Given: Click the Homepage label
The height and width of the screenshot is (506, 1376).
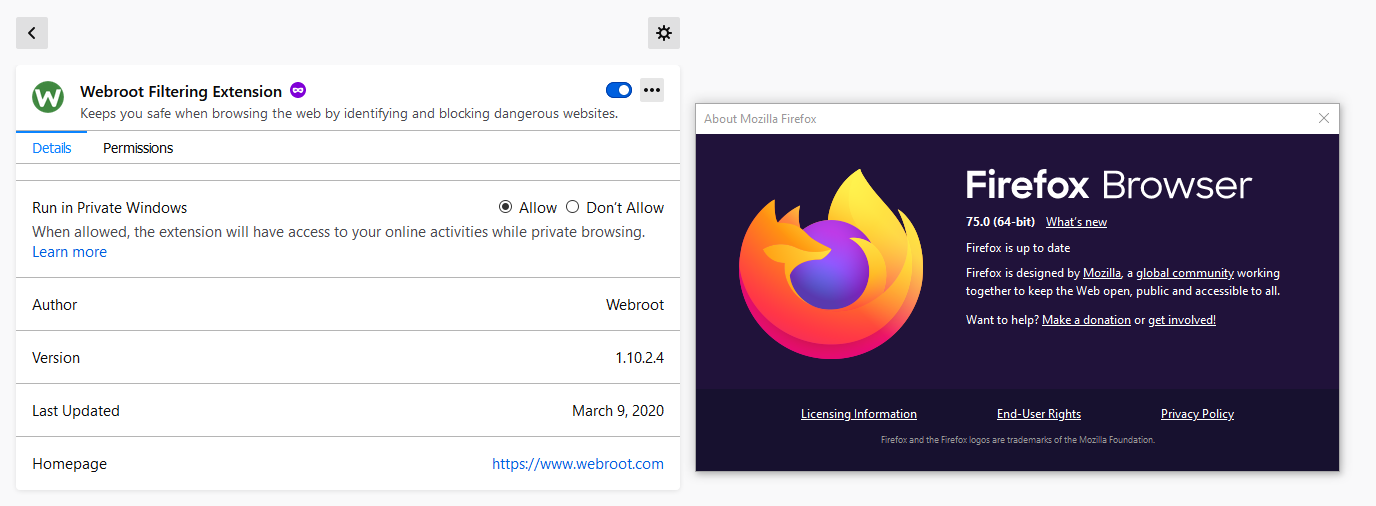Looking at the screenshot, I should point(69,464).
